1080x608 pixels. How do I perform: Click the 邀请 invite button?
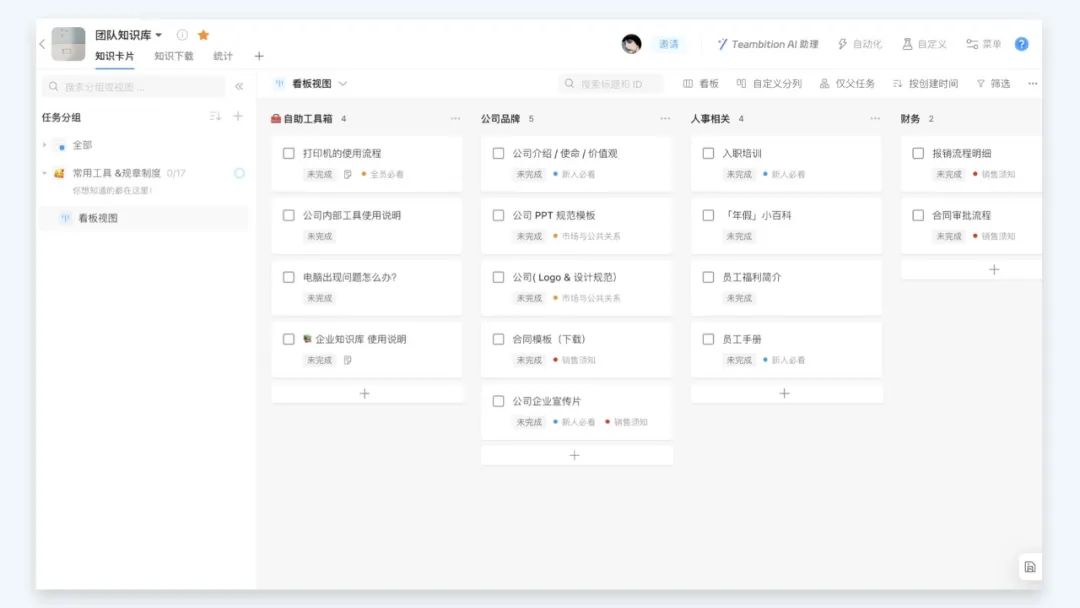click(x=667, y=44)
